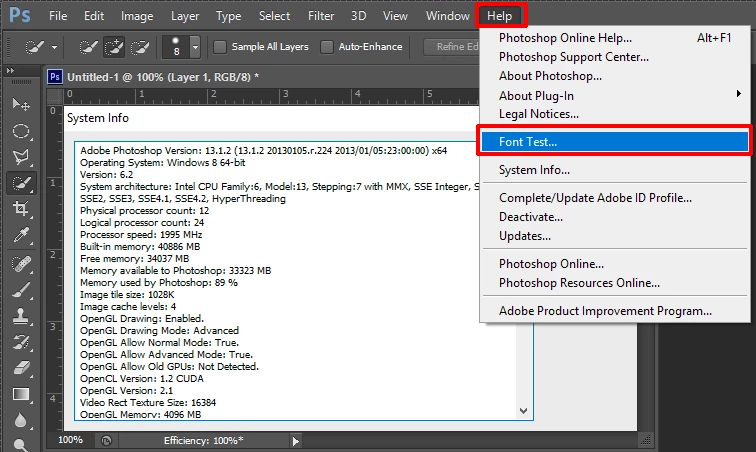
Task: Choose Legal Notices menu item
Action: (615, 114)
